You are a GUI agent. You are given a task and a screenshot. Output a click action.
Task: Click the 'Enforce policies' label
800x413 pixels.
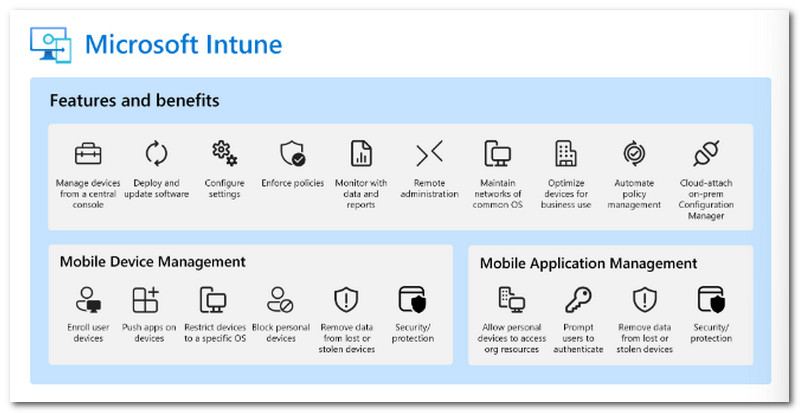[293, 183]
